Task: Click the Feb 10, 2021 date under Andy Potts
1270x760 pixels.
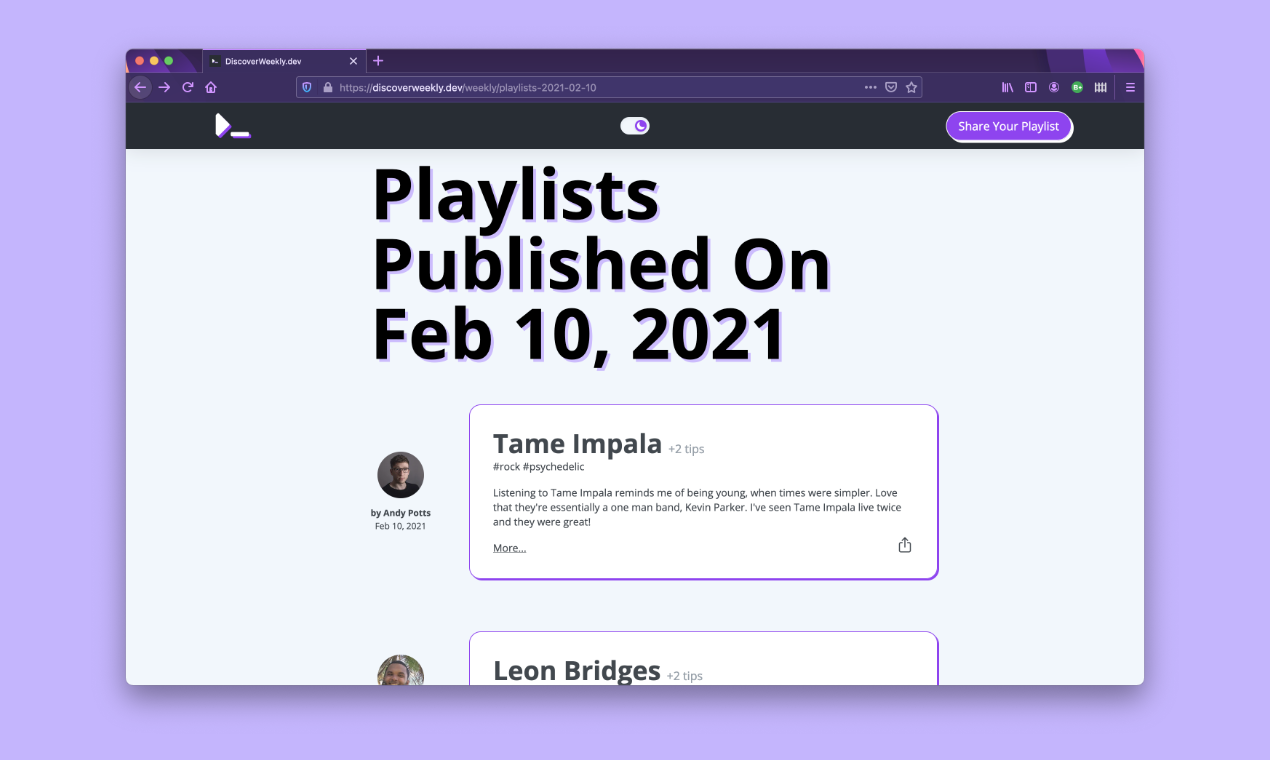Action: click(400, 526)
